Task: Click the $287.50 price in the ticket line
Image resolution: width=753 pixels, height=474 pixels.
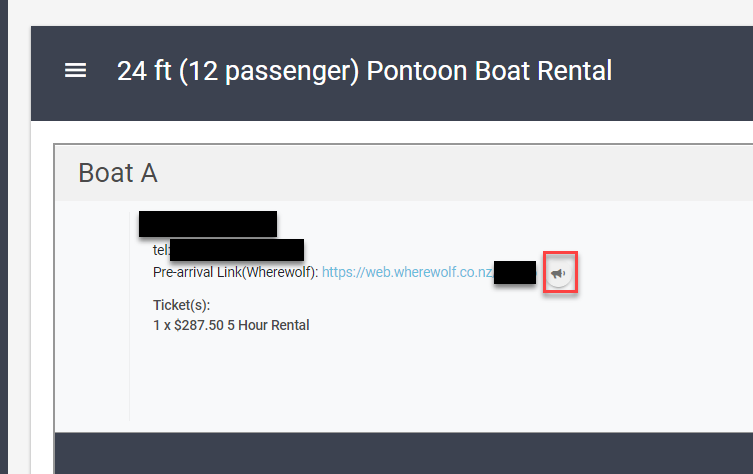Action: pos(199,325)
